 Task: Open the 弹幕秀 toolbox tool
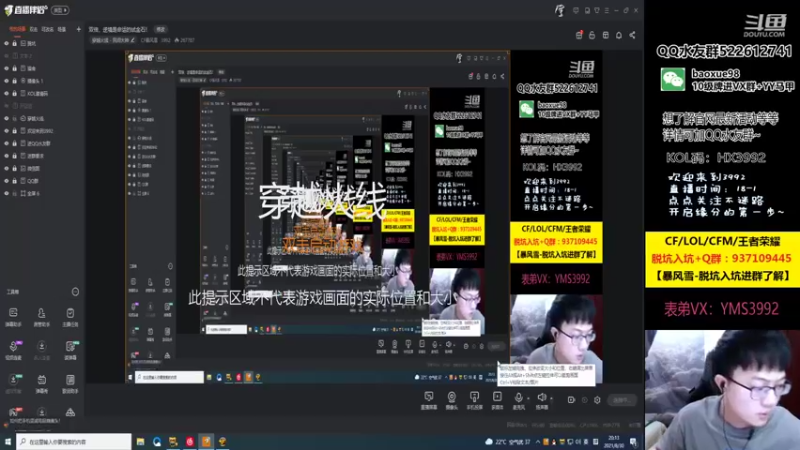[41, 384]
